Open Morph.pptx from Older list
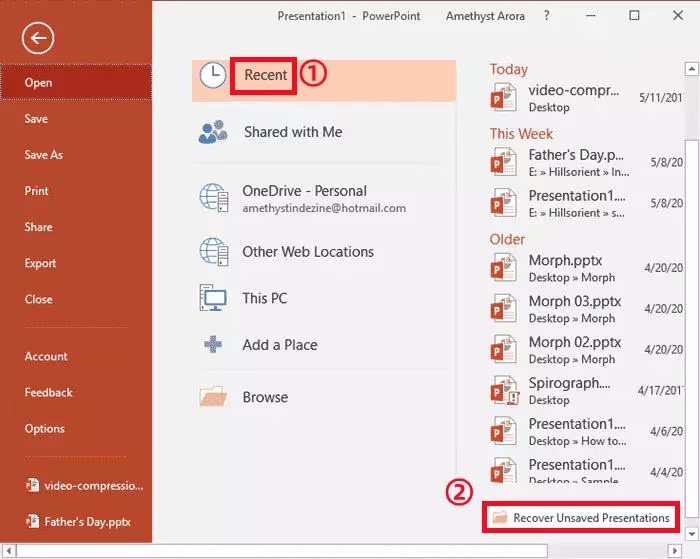This screenshot has height=559, width=700. click(585, 268)
